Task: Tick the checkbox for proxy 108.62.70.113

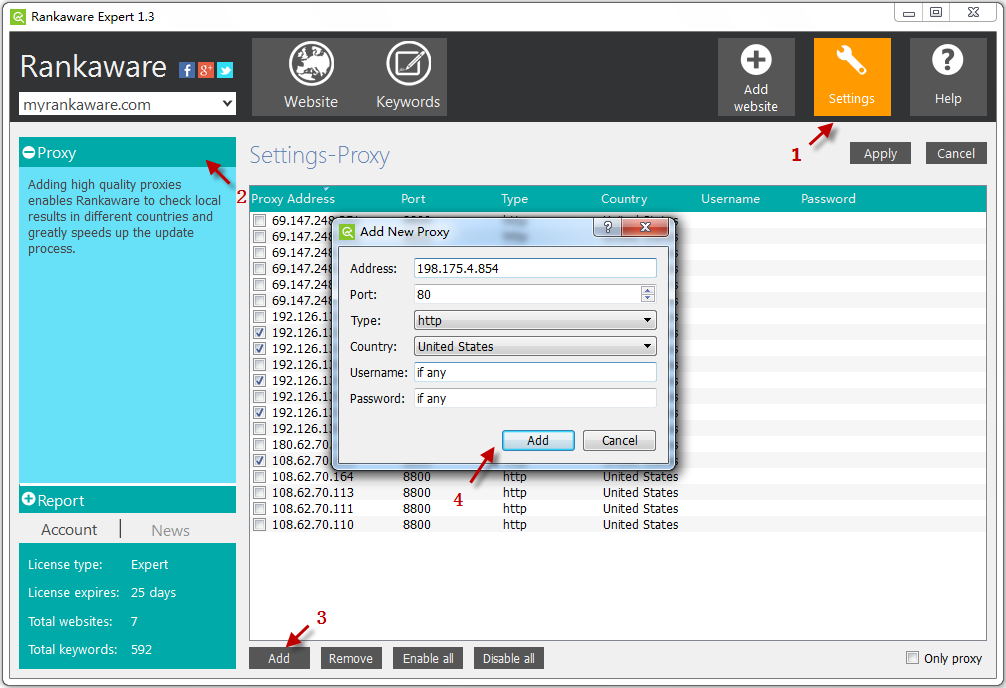Action: 259,493
